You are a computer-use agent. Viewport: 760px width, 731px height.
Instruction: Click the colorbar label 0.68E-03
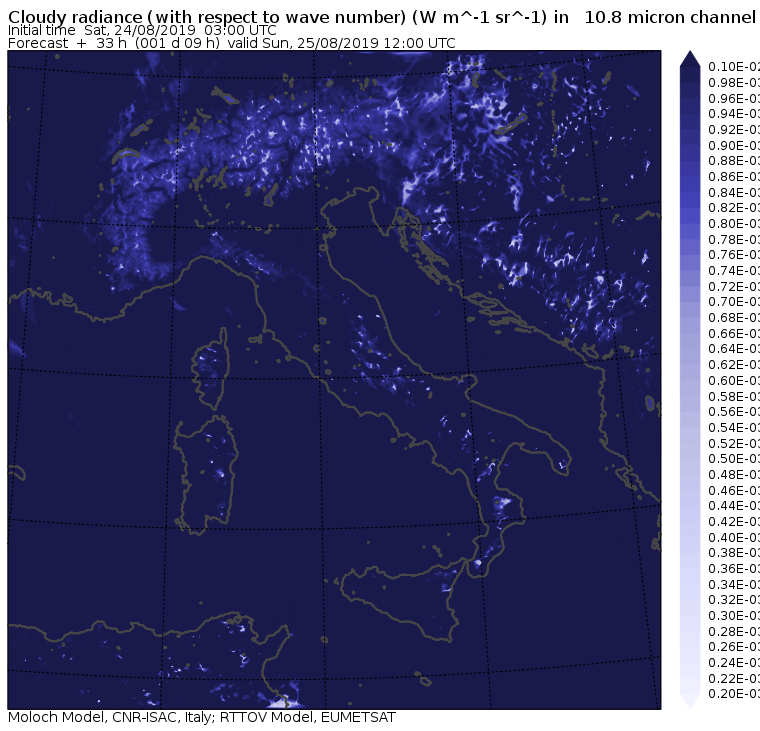pos(734,318)
